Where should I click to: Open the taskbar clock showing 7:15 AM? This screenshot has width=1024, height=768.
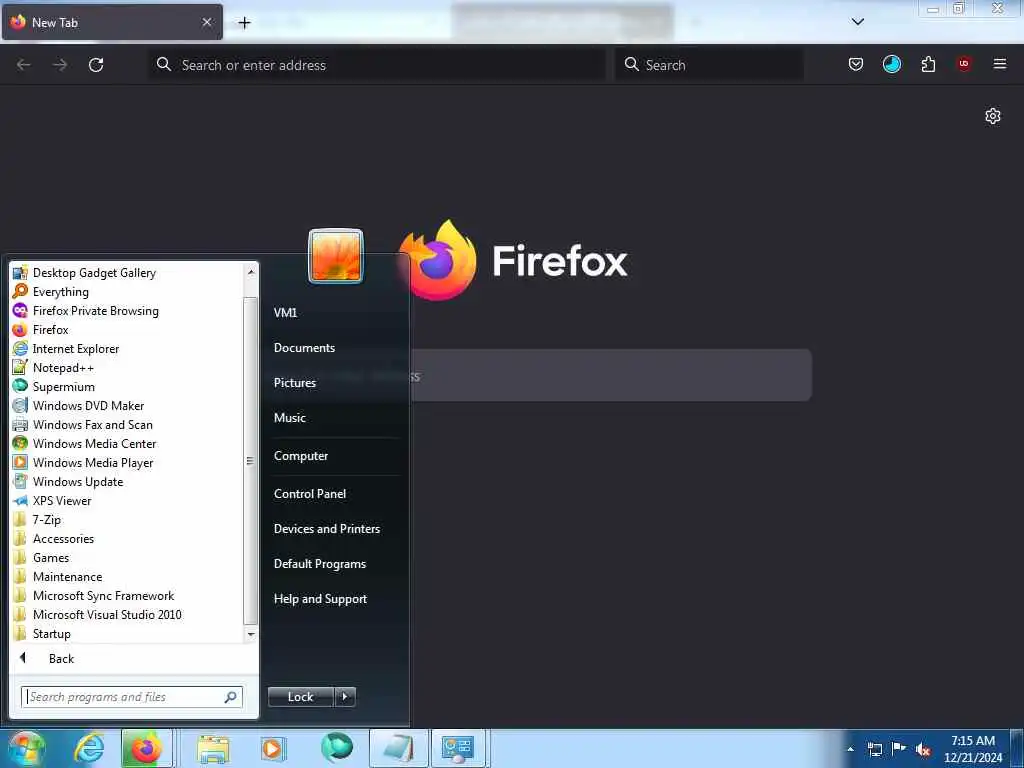973,749
